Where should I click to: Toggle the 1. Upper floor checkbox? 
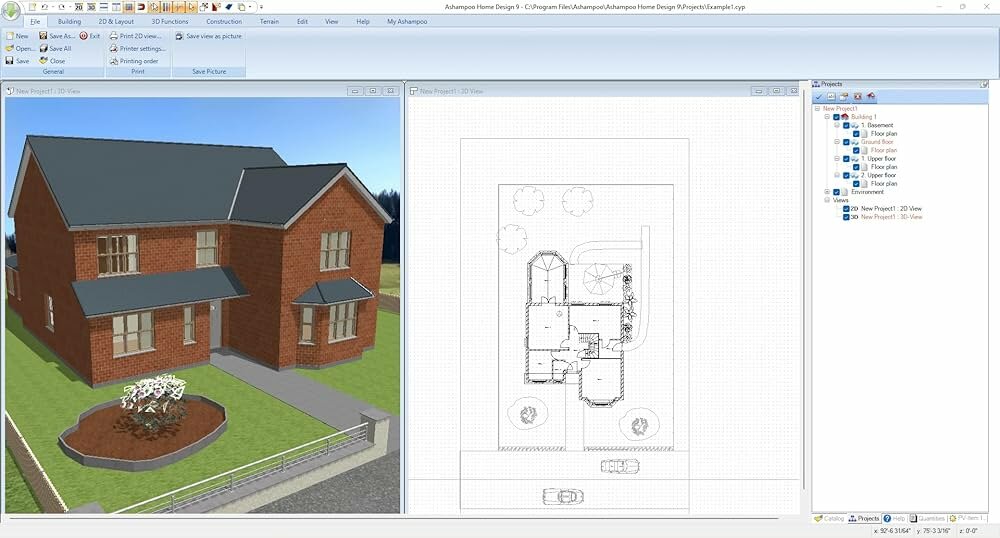point(846,159)
